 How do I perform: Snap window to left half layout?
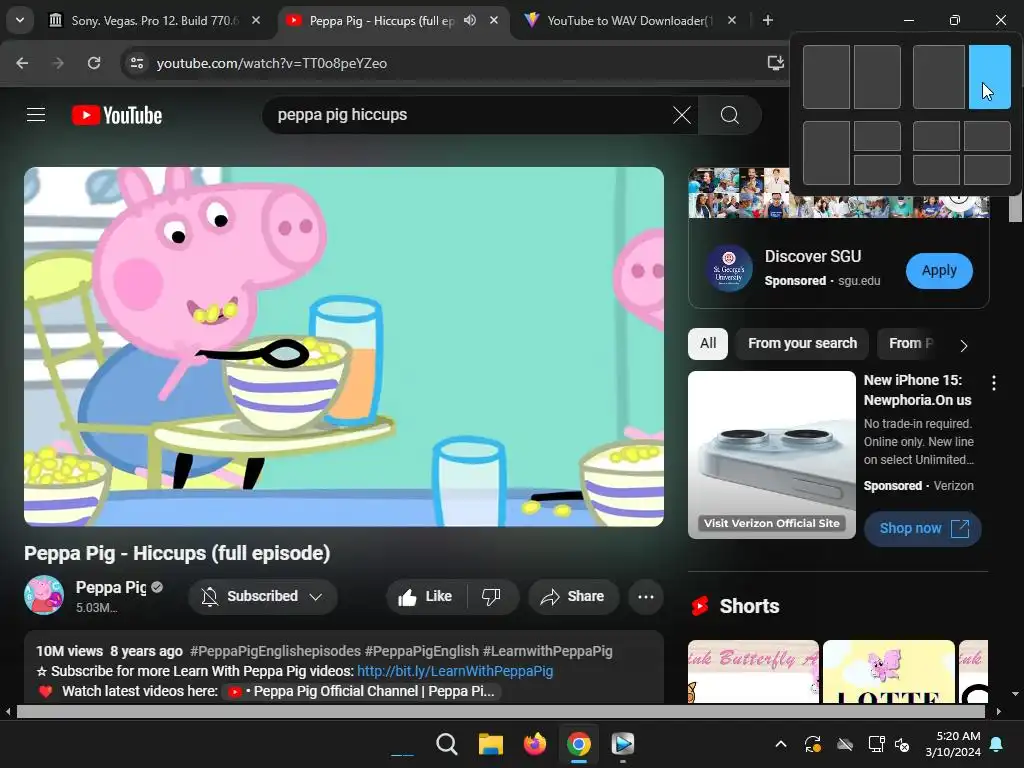[x=826, y=76]
